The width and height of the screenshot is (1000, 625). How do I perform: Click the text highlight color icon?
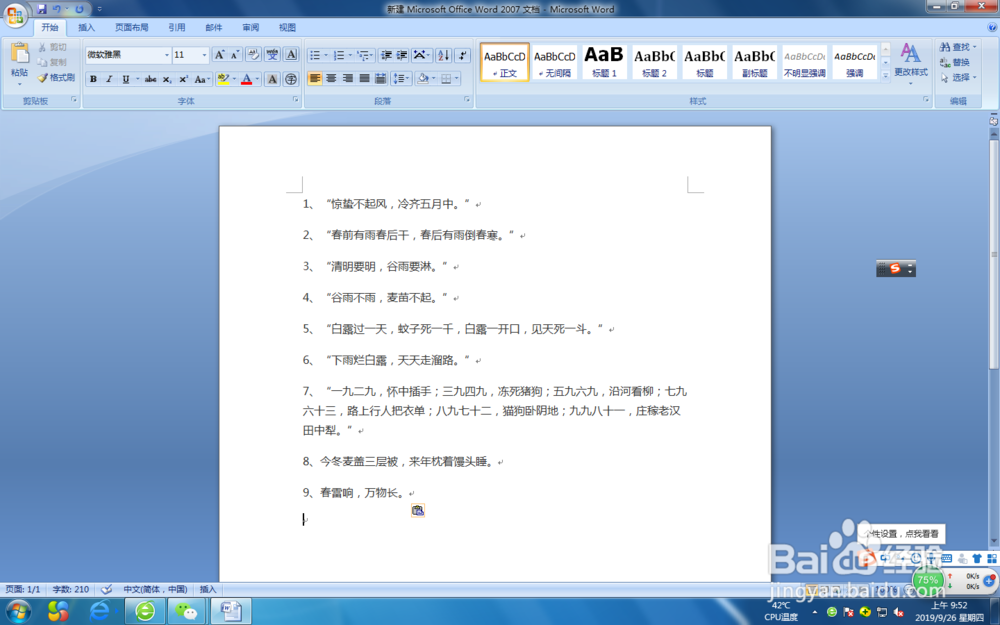(224, 78)
